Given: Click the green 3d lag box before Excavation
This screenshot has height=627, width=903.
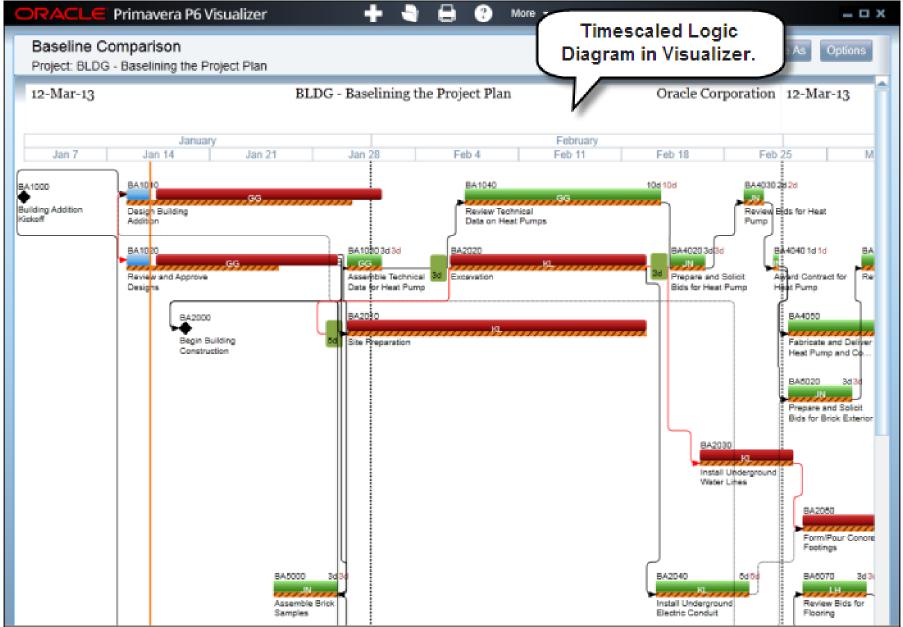Looking at the screenshot, I should coord(438,268).
